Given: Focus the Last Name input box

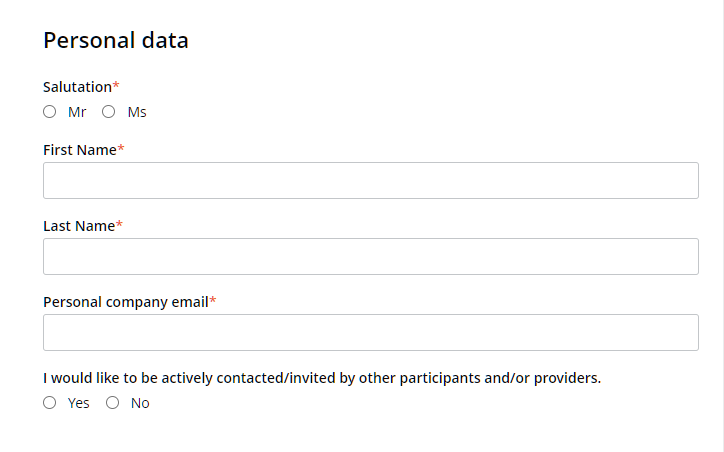Looking at the screenshot, I should tap(370, 257).
